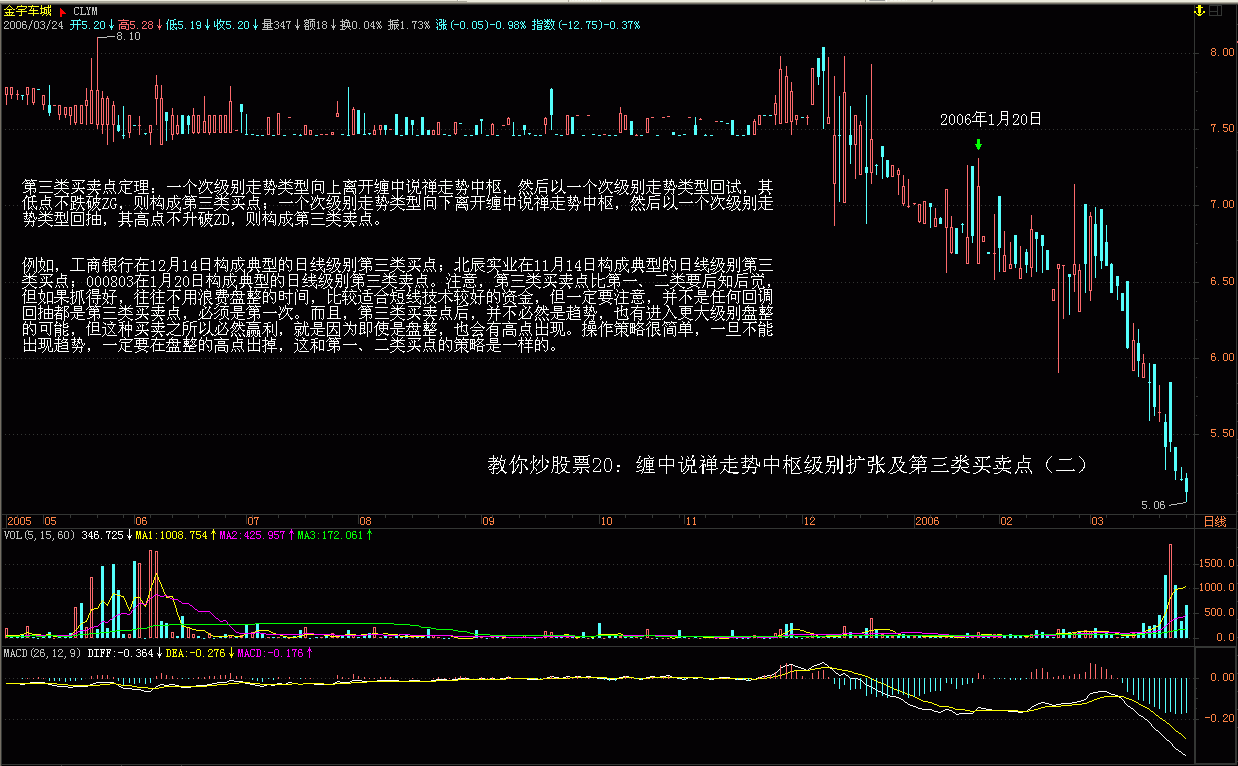This screenshot has height=766, width=1238.
Task: Click the red flag icon beside 金宇车城
Action: 62,11
